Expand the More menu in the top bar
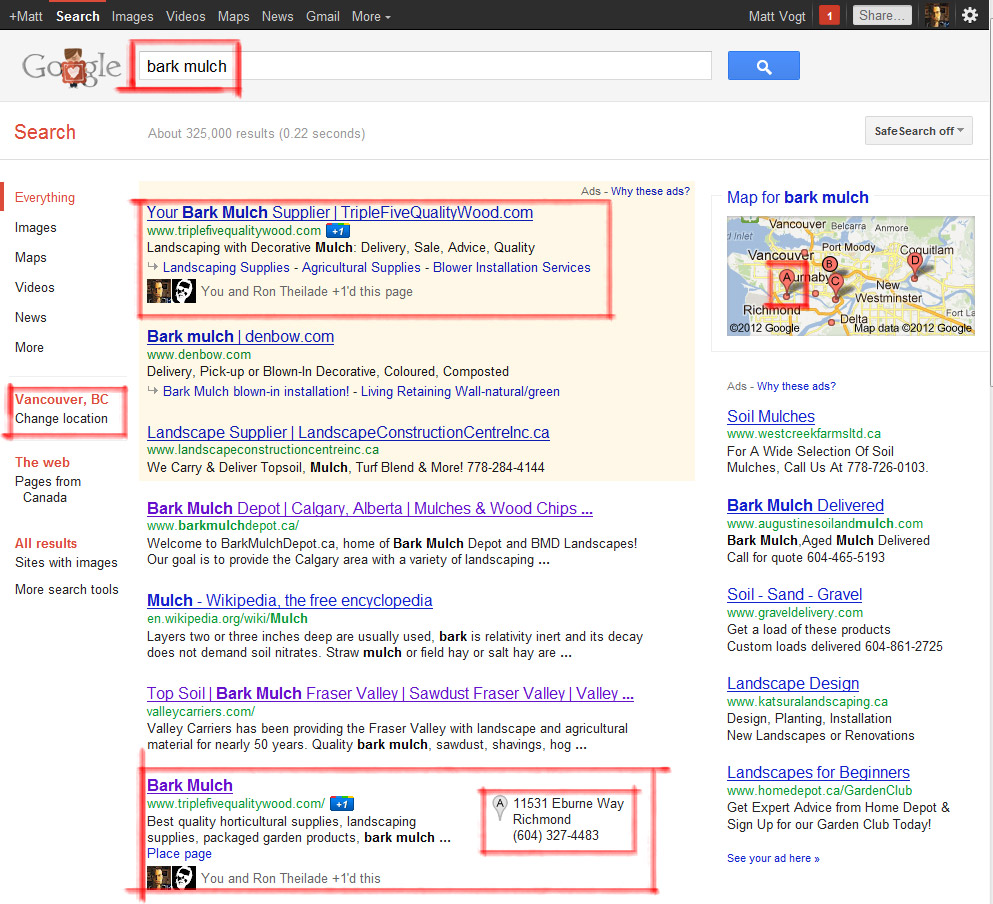Screen dimensions: 993x904 pyautogui.click(x=371, y=16)
